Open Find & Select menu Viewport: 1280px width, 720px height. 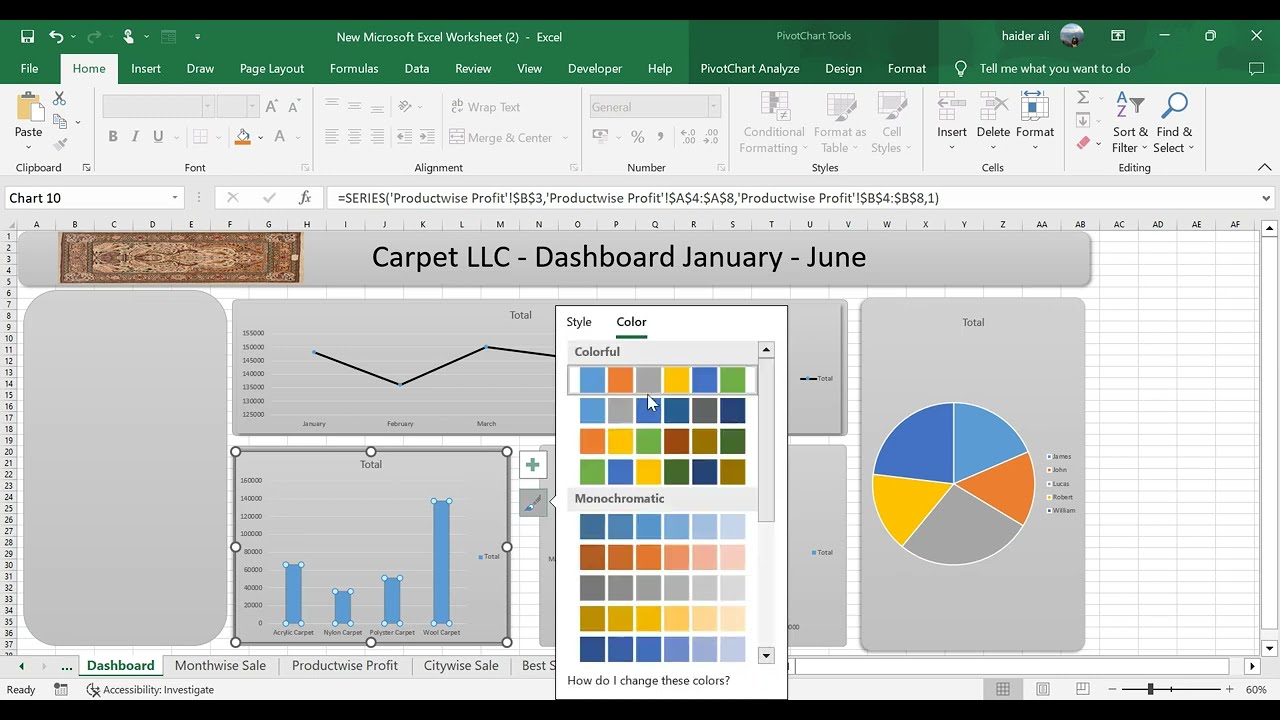[1174, 123]
